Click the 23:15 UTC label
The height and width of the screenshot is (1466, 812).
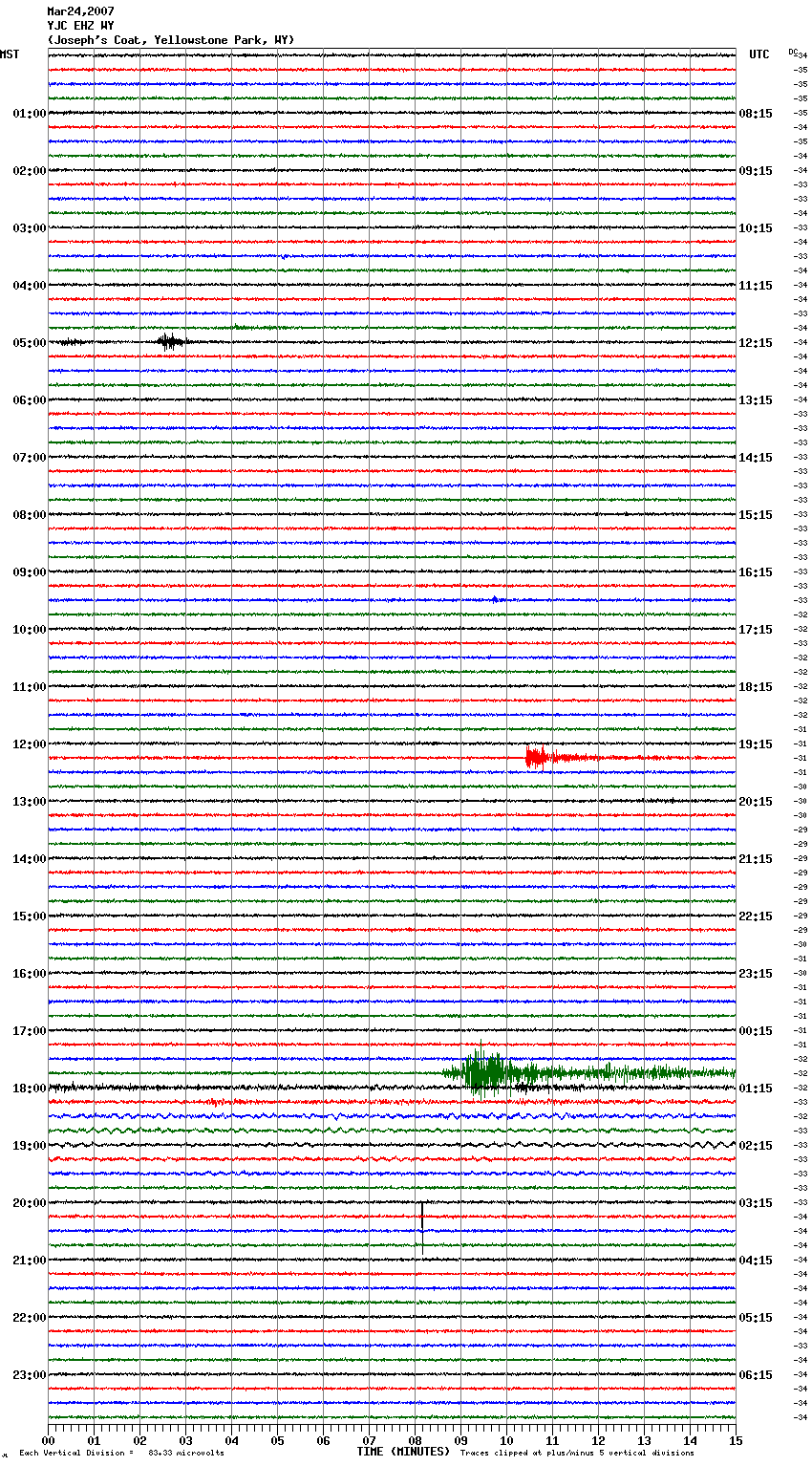(x=756, y=974)
